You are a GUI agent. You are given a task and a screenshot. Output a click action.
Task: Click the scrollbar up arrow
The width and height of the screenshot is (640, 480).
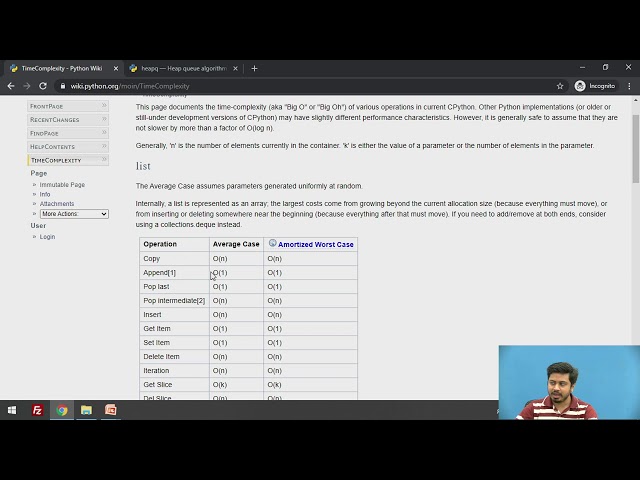[x=636, y=100]
